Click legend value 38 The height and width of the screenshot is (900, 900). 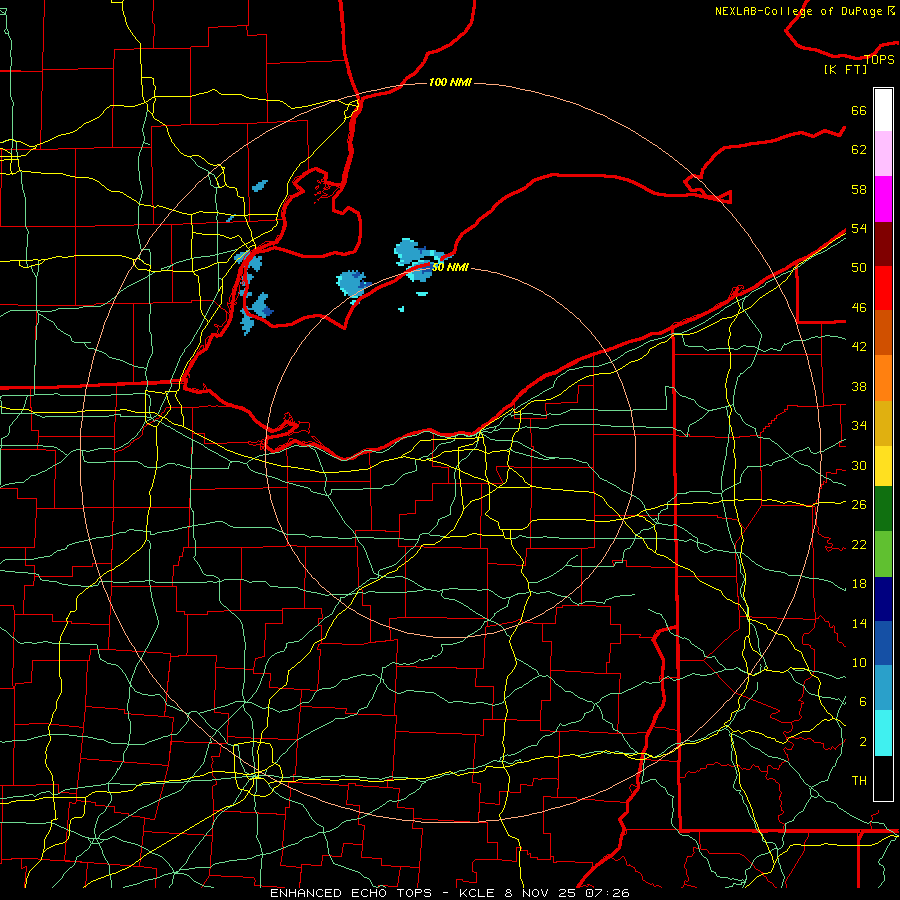click(859, 386)
